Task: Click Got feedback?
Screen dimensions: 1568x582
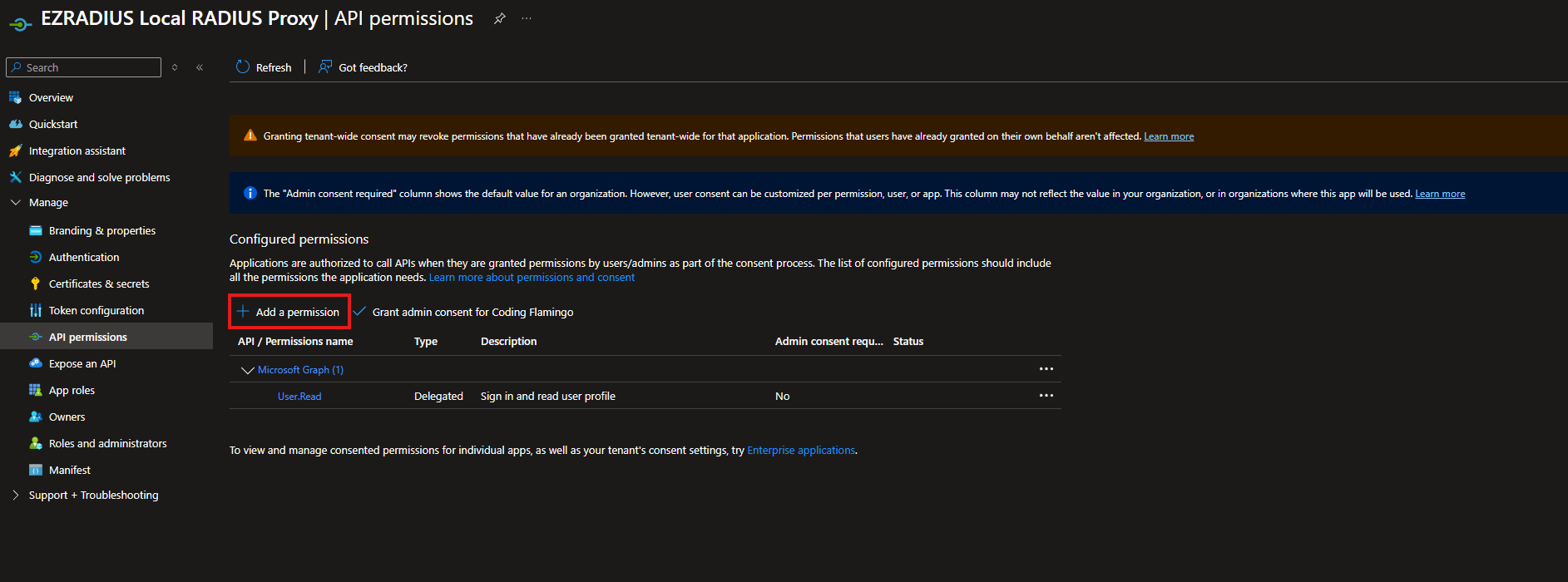Action: [373, 67]
